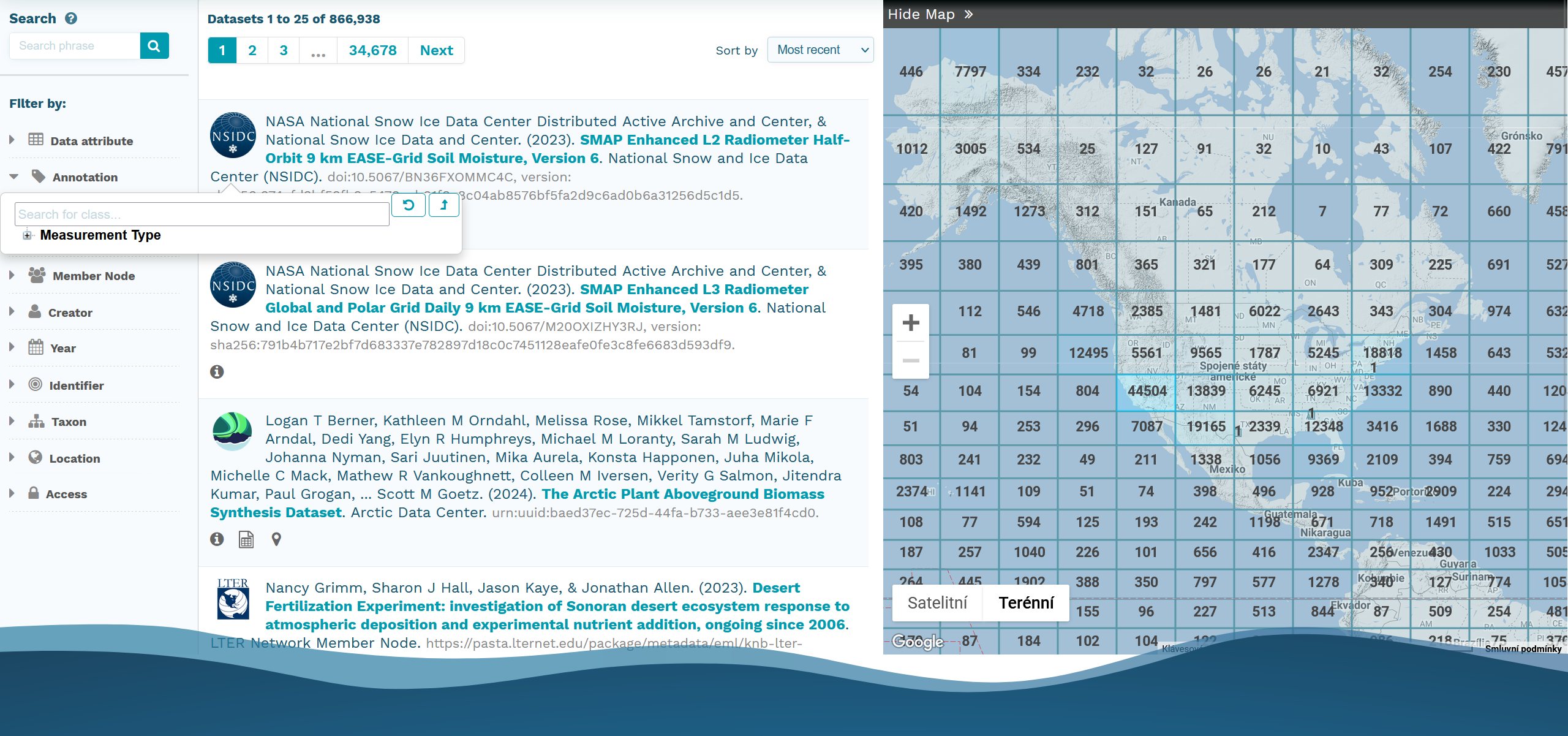Viewport: 1568px width, 736px height.
Task: Click the Hide Map double chevron
Action: pos(968,14)
